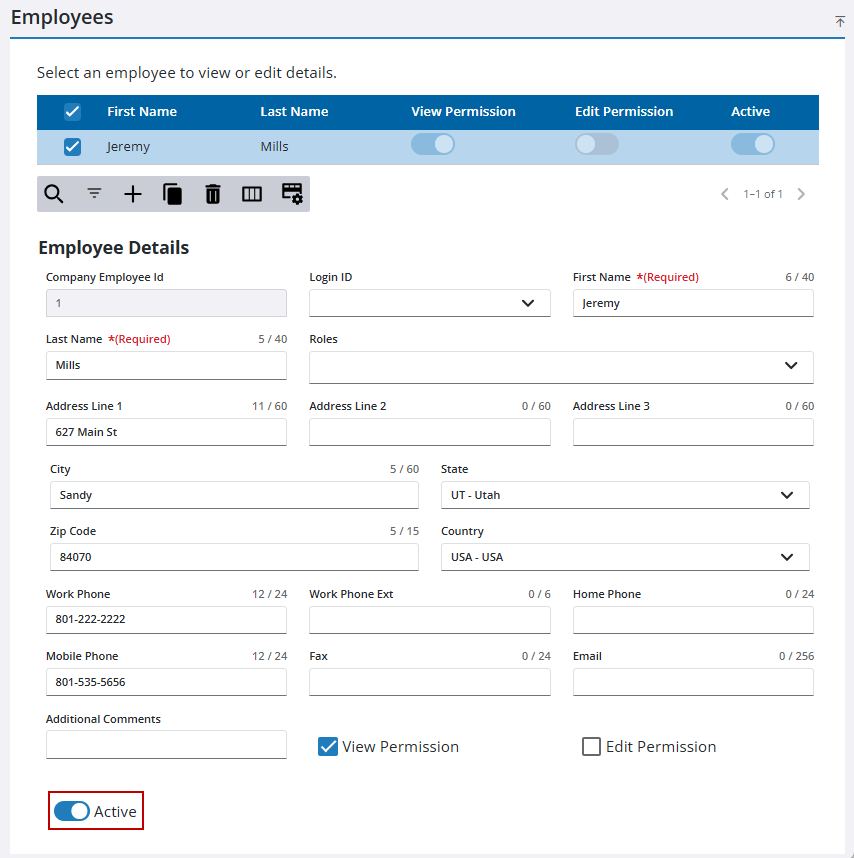Go to the previous page of results

[x=724, y=193]
